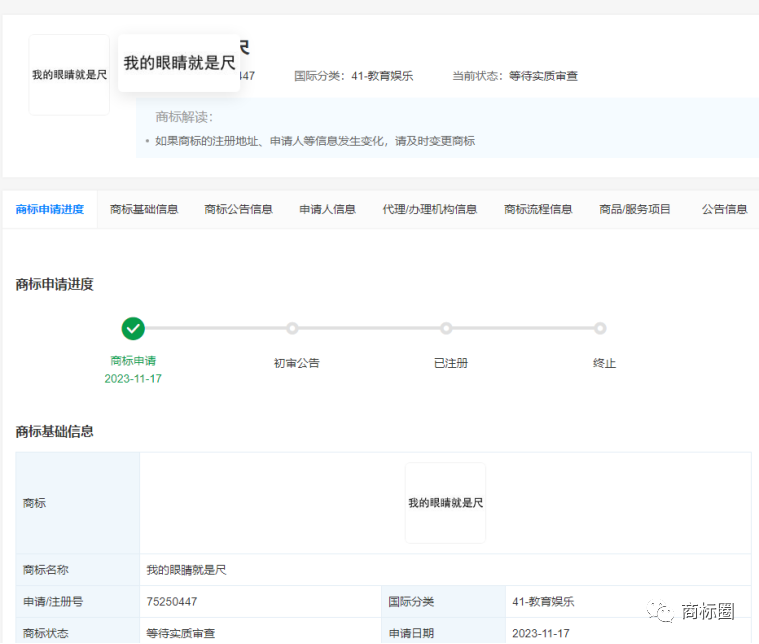This screenshot has width=759, height=644.
Task: Open the trademark image in 商标 table row
Action: click(445, 503)
